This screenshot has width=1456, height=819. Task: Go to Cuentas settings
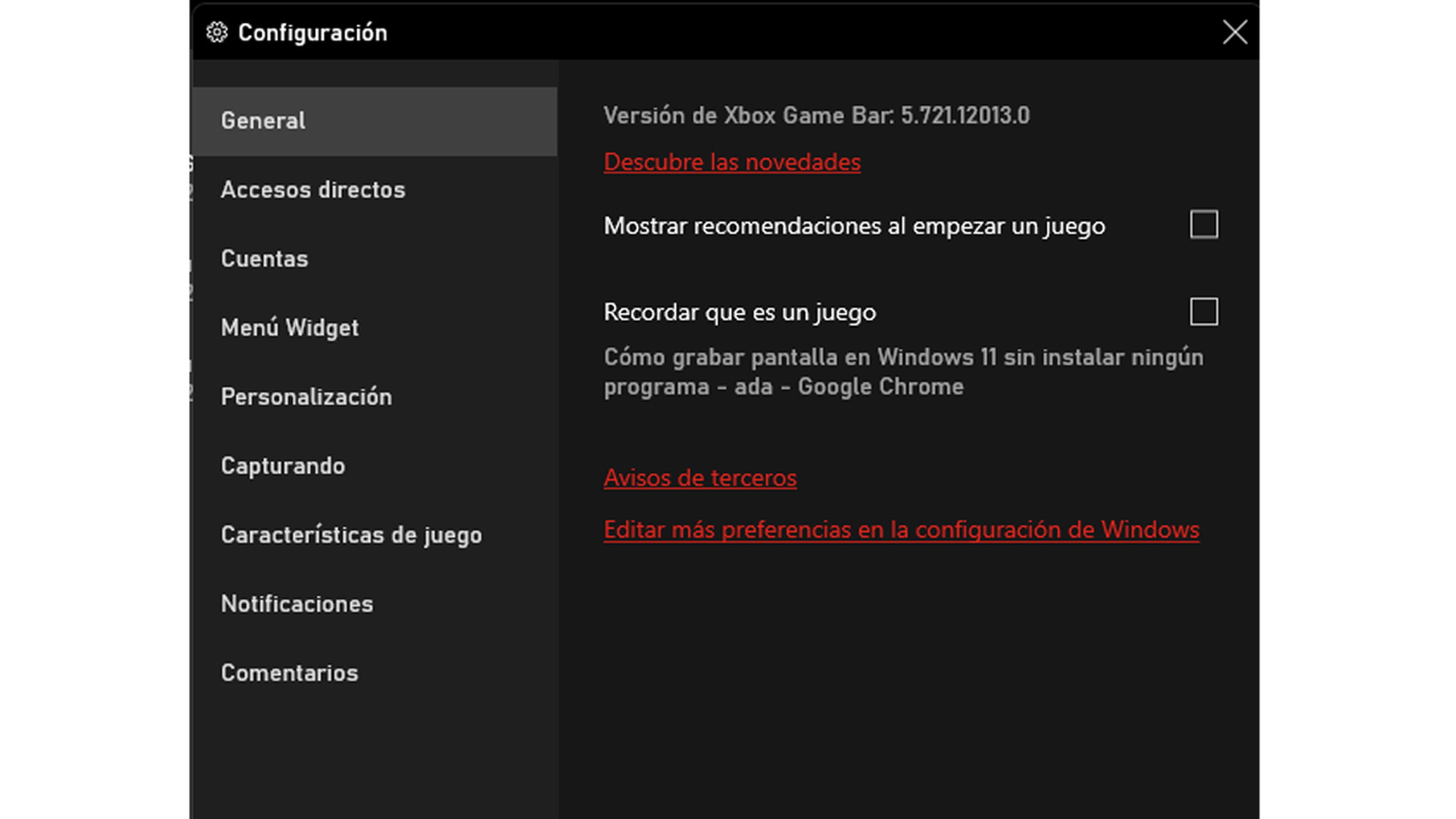[374, 259]
